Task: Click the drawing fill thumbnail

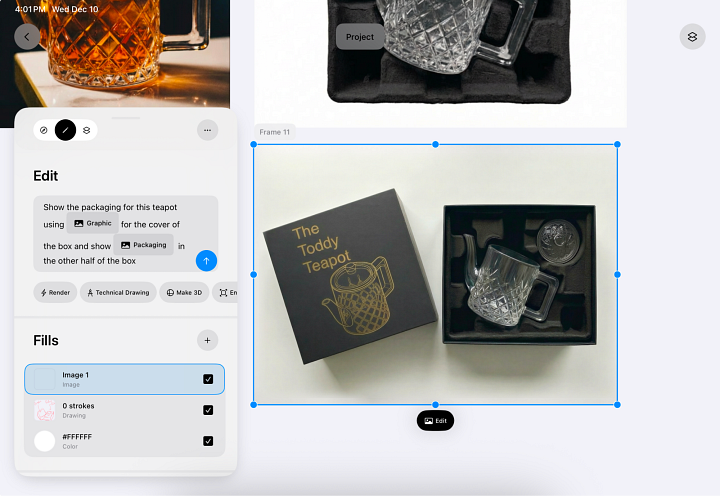Action: pyautogui.click(x=45, y=410)
